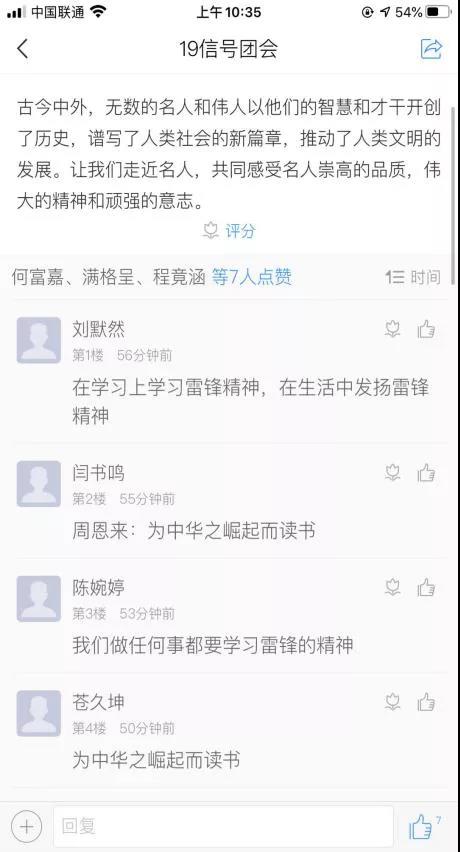Tap the back arrow in header
The width and height of the screenshot is (460, 852).
[x=22, y=48]
